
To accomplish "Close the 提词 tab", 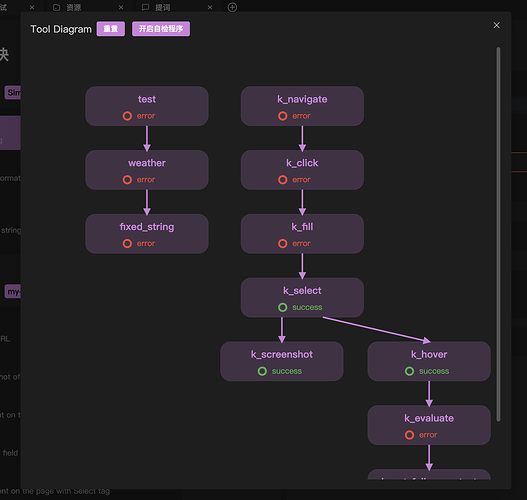I will (x=210, y=7).
